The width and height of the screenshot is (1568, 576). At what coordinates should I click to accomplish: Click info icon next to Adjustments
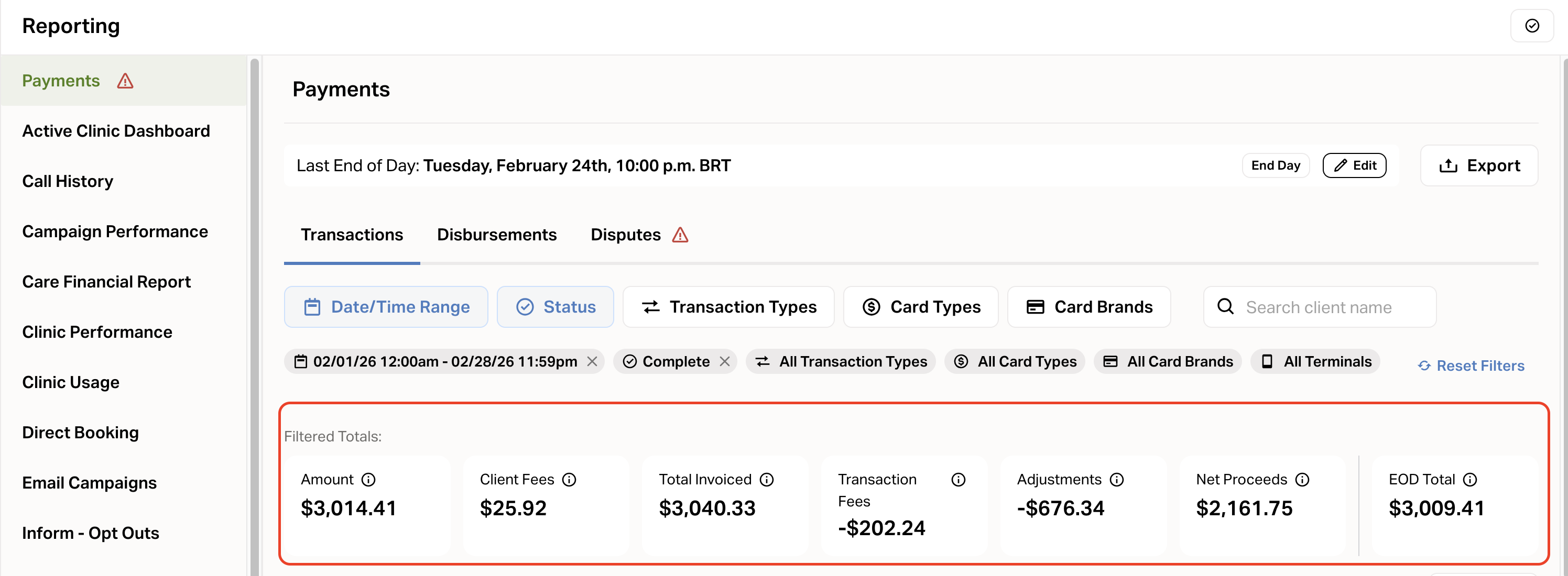tap(1116, 479)
